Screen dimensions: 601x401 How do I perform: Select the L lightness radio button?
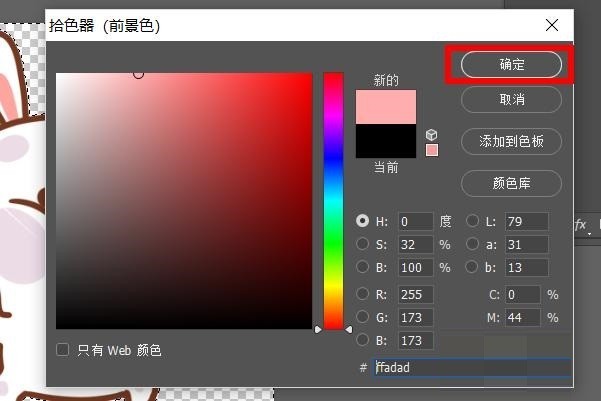click(x=473, y=221)
